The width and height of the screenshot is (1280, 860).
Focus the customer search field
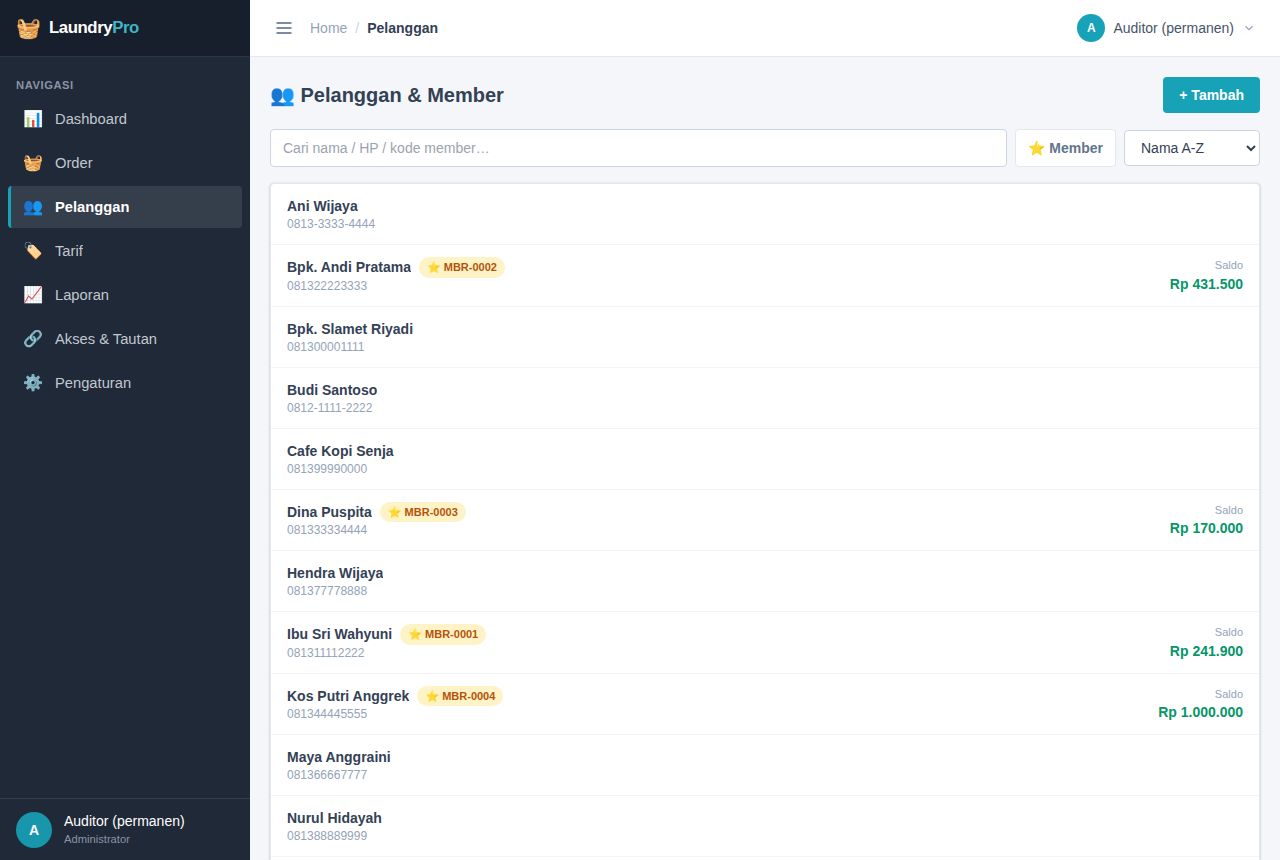(638, 148)
